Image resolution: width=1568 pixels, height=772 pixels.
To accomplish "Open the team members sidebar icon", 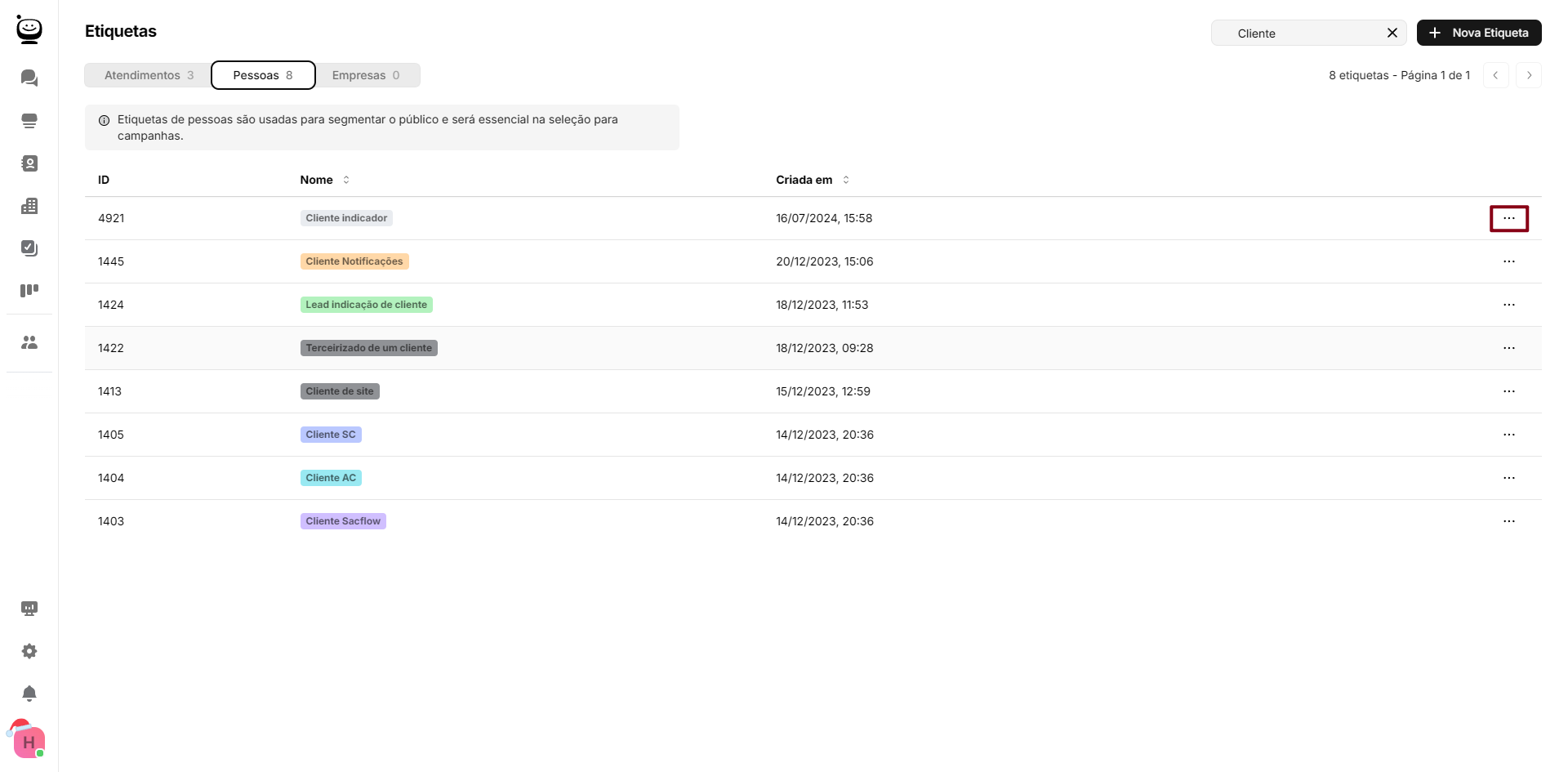I will tap(29, 342).
